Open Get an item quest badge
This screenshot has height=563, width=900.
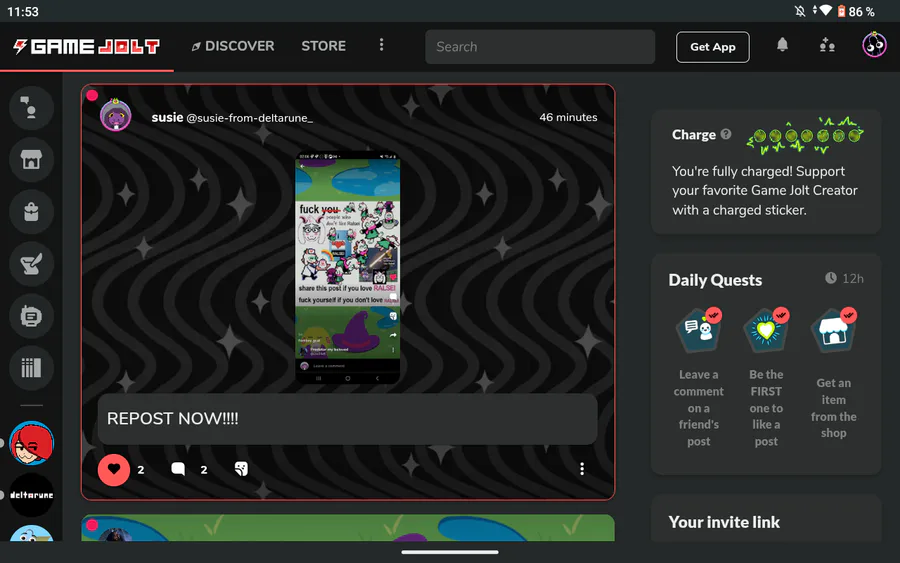click(x=833, y=330)
